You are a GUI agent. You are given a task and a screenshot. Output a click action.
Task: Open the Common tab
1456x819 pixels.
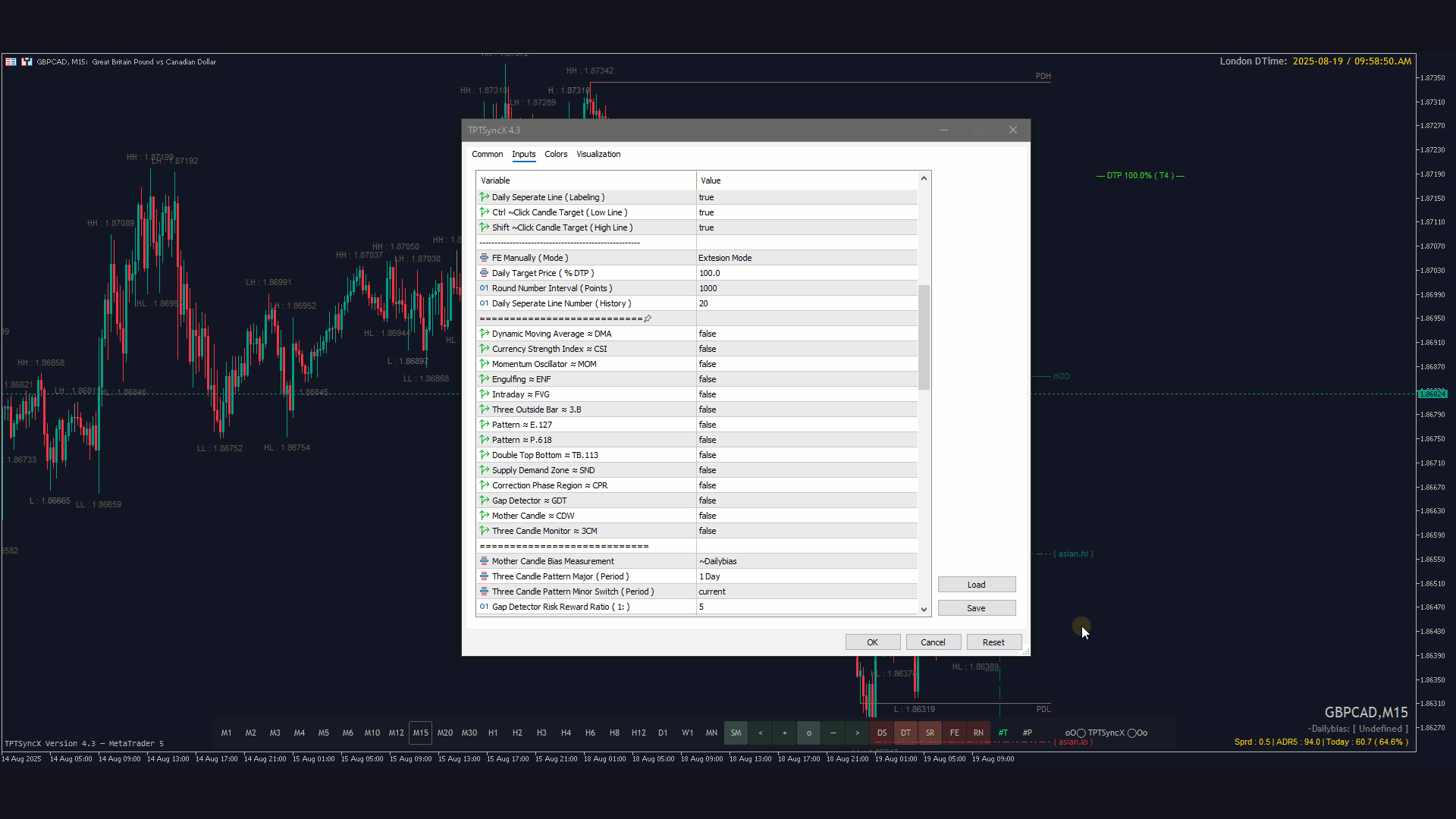487,154
